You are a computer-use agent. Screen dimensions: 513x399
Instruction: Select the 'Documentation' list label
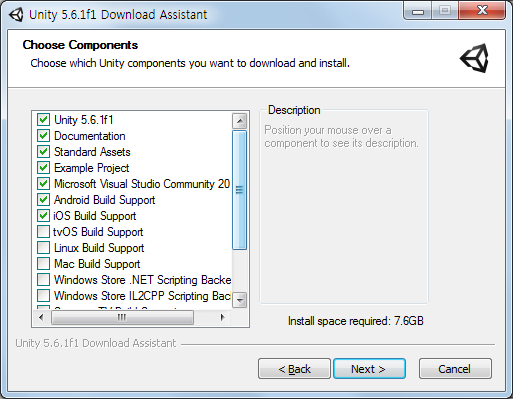[90, 136]
